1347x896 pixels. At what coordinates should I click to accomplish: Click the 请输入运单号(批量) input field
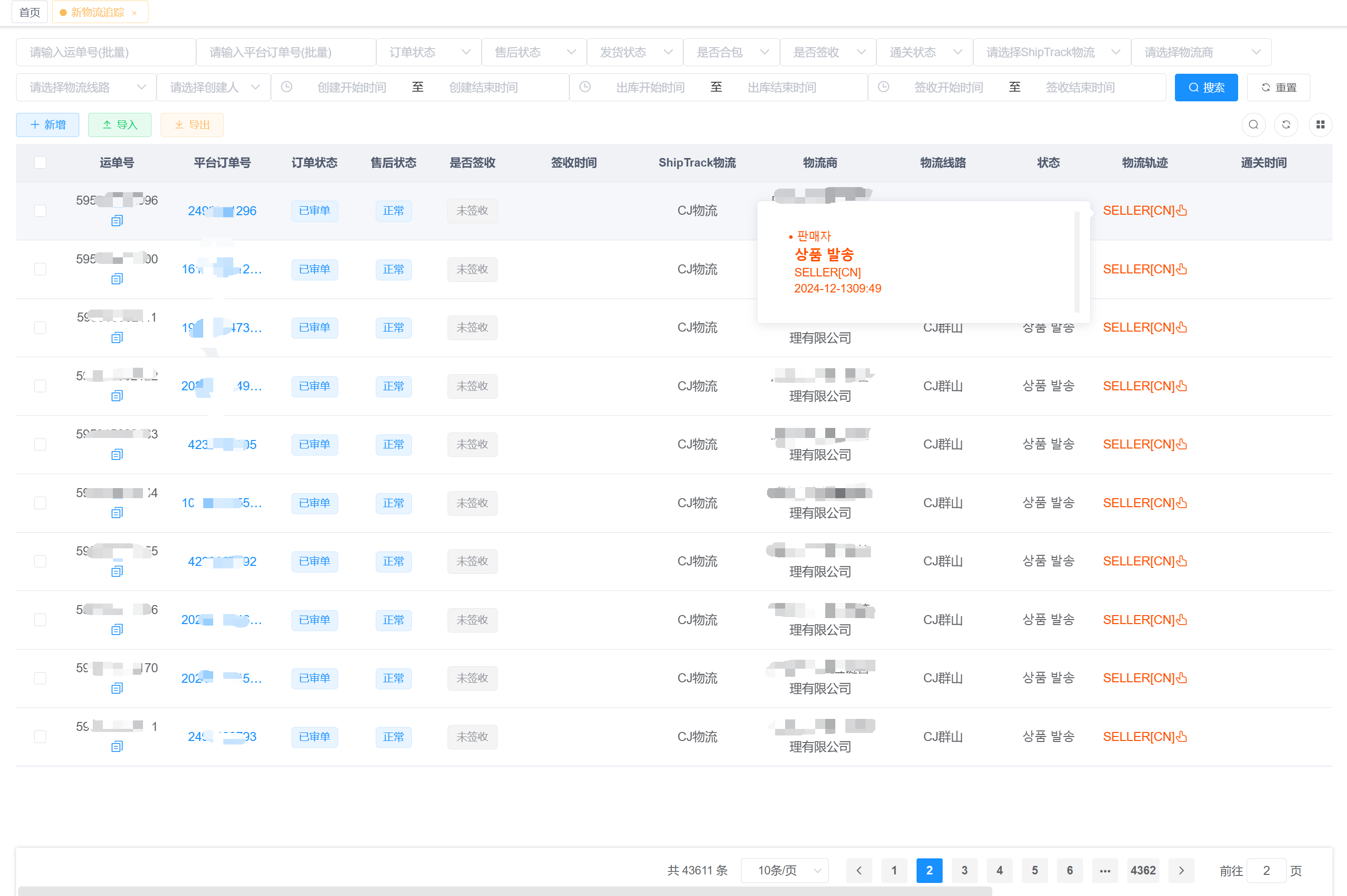[106, 52]
